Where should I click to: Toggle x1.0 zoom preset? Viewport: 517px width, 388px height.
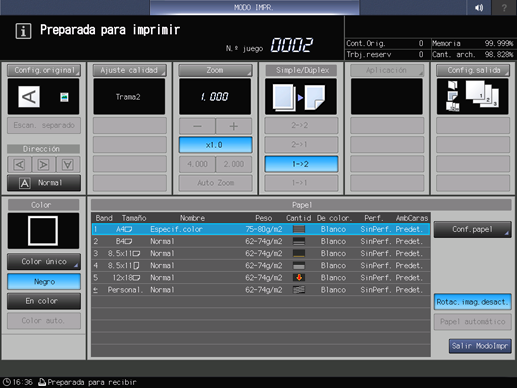click(x=215, y=145)
